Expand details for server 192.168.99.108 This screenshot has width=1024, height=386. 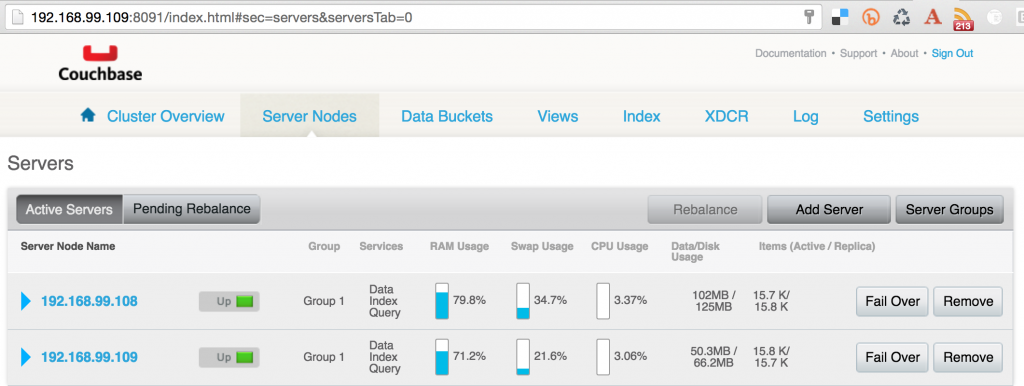(x=26, y=301)
